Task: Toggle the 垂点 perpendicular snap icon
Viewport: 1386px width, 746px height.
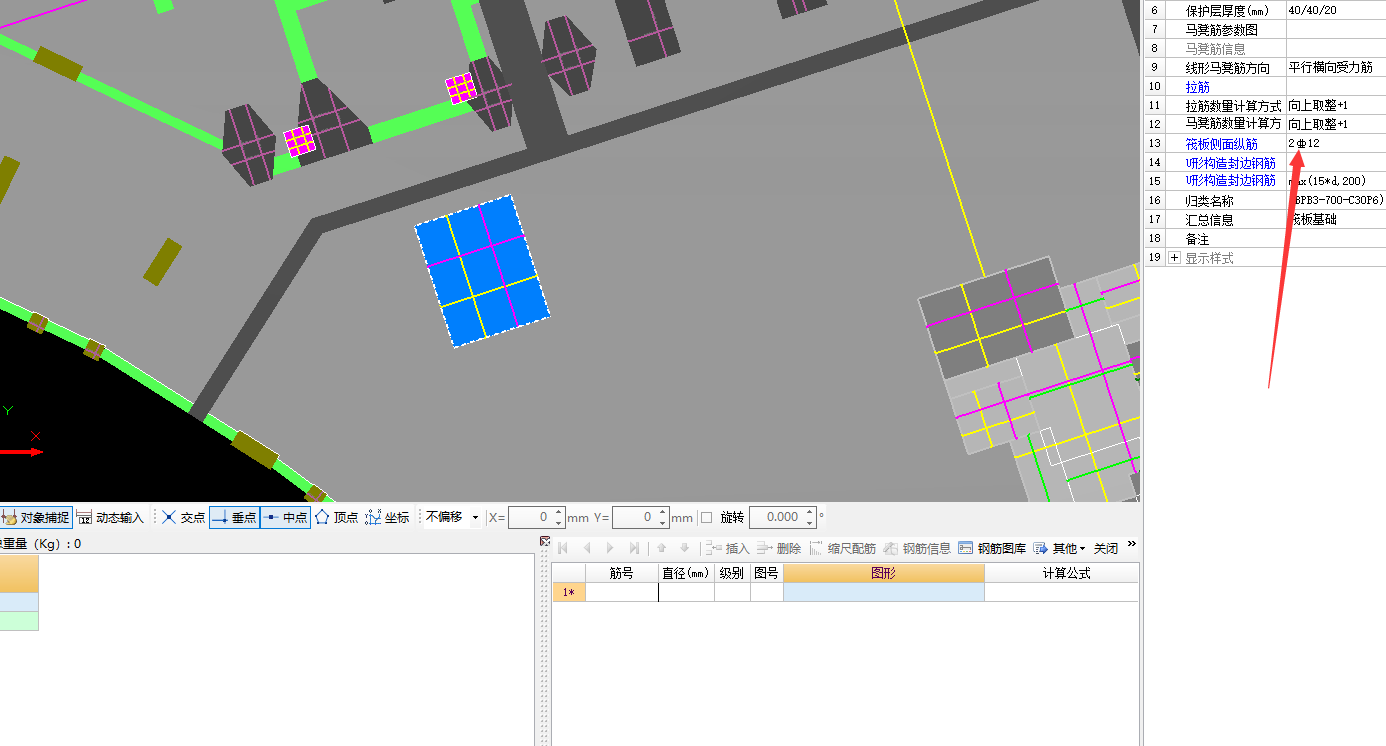Action: (x=234, y=517)
